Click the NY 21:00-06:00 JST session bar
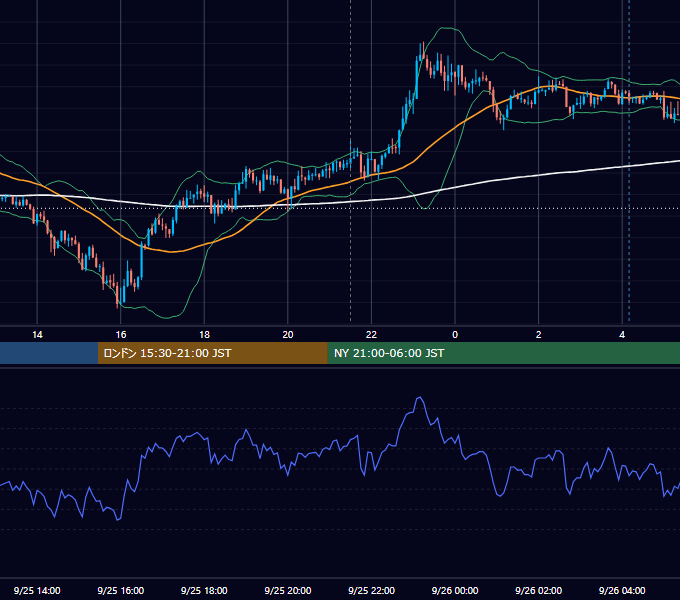The image size is (680, 600). [x=503, y=353]
